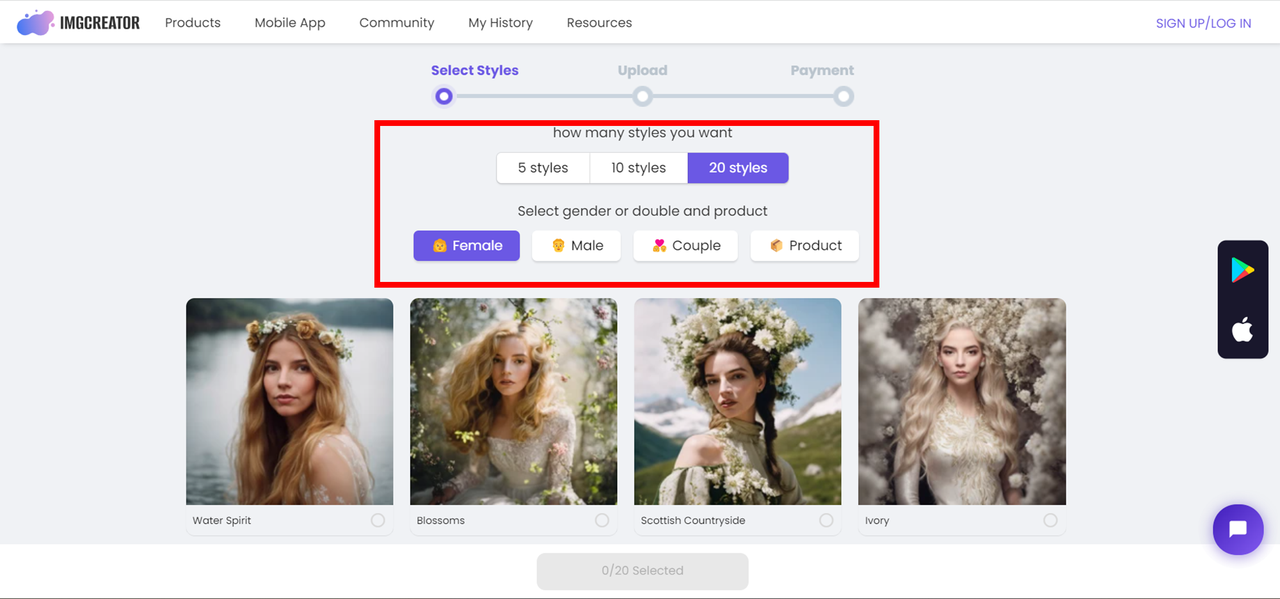Click the IMGCREATOR logo
Screen dimensions: 1280x599
point(78,22)
